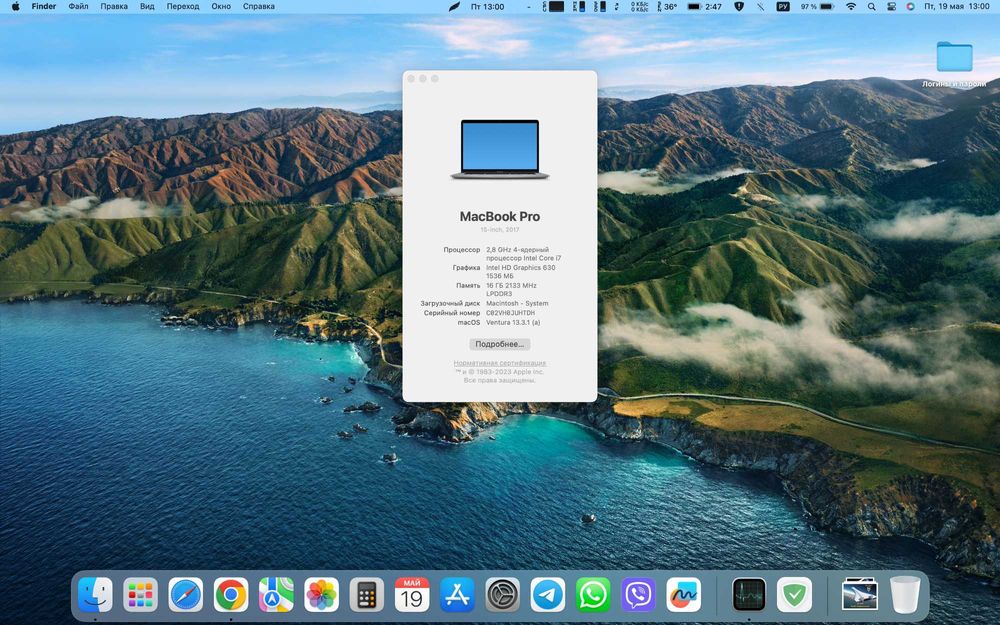Open the Trash in the Dock
This screenshot has height=625, width=1000.
pos(905,595)
